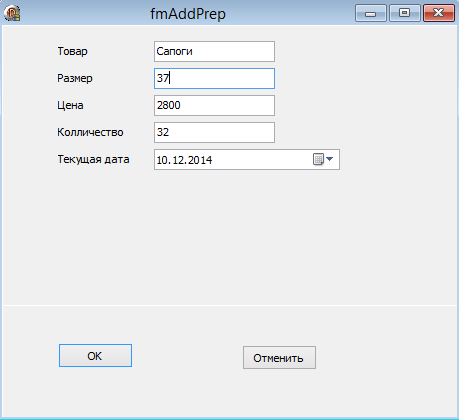459x420 pixels.
Task: Click the Отменить button
Action: [x=279, y=358]
